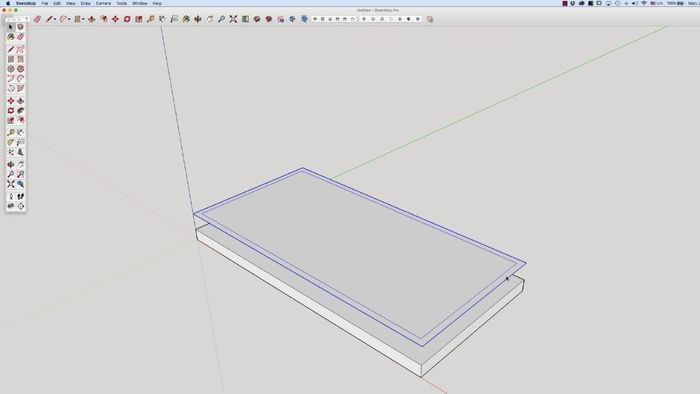Open the Tools menu
Viewport: 700px width, 394px height.
[121, 3]
